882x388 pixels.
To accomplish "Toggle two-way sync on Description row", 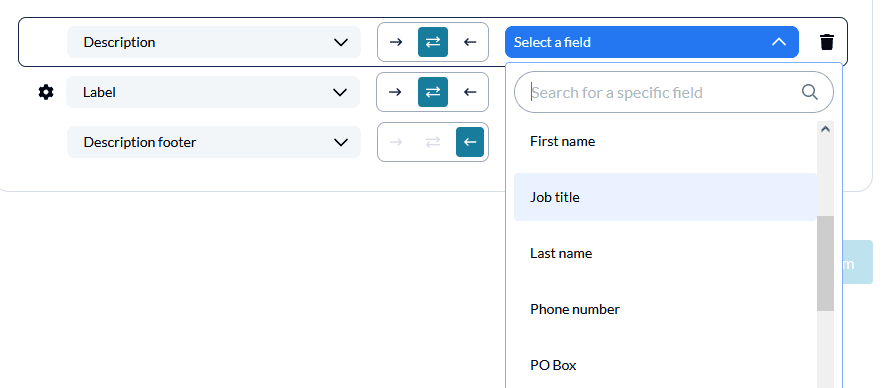I will tap(433, 42).
